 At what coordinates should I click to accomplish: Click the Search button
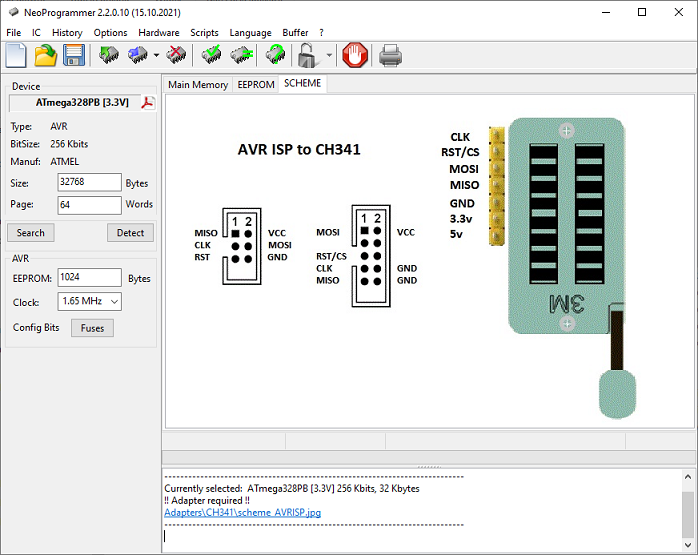31,233
